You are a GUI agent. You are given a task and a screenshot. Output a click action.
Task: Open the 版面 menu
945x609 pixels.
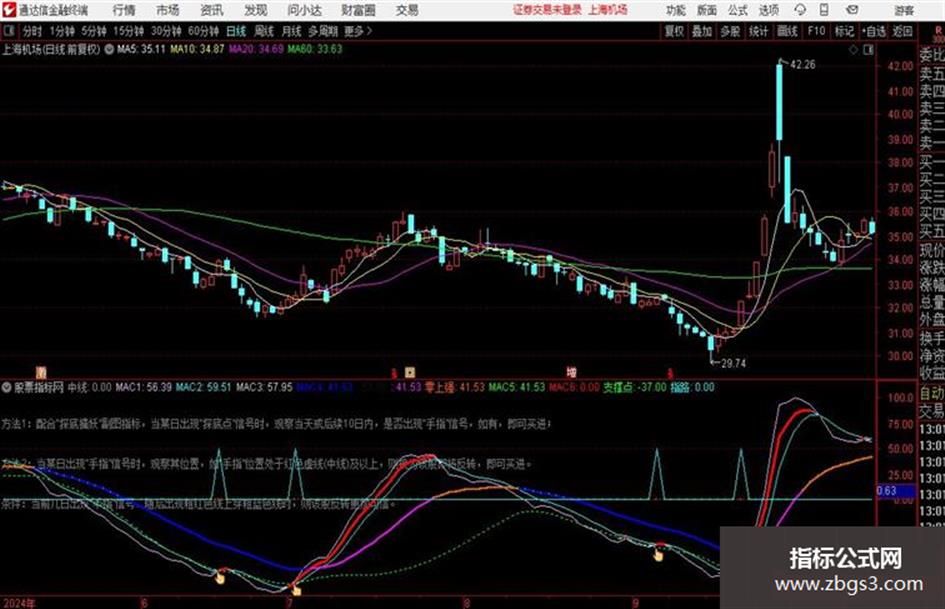[x=707, y=10]
